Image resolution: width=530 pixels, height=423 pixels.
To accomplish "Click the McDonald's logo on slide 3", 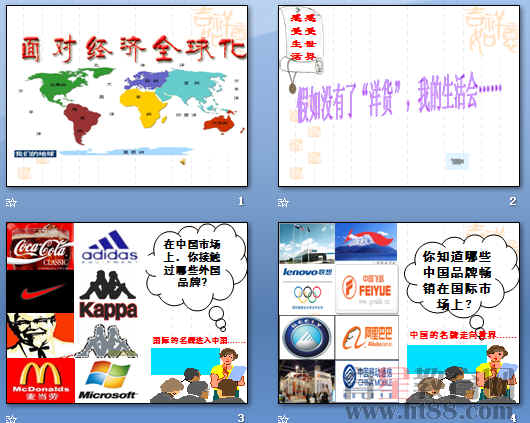I will (41, 381).
